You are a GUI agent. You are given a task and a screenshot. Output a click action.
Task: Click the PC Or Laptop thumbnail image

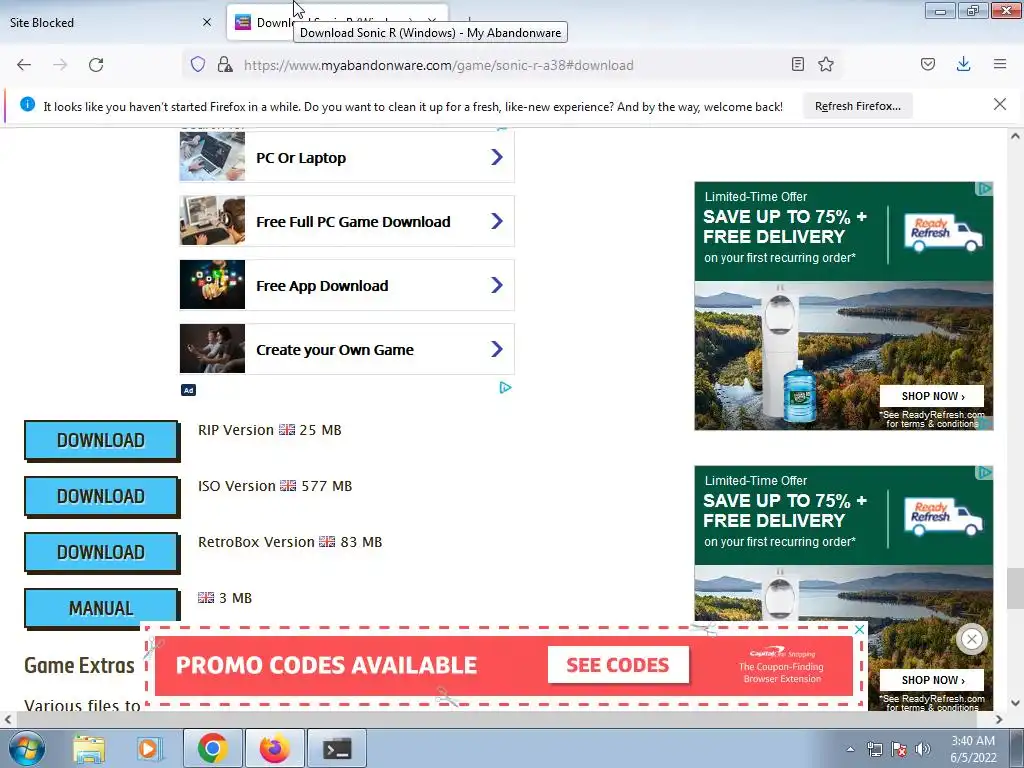(x=212, y=157)
